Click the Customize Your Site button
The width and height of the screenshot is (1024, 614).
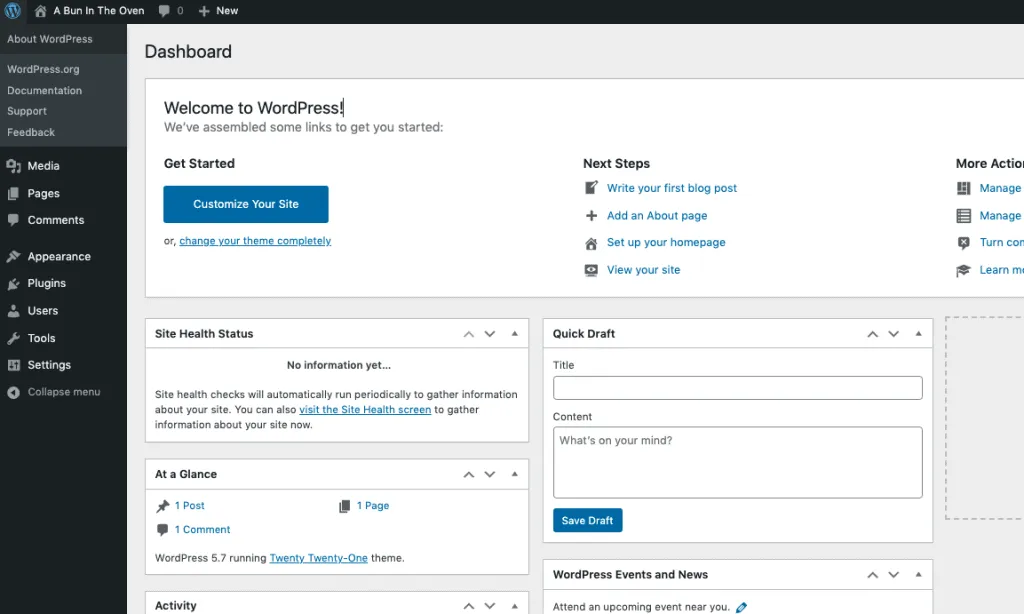[x=245, y=204]
